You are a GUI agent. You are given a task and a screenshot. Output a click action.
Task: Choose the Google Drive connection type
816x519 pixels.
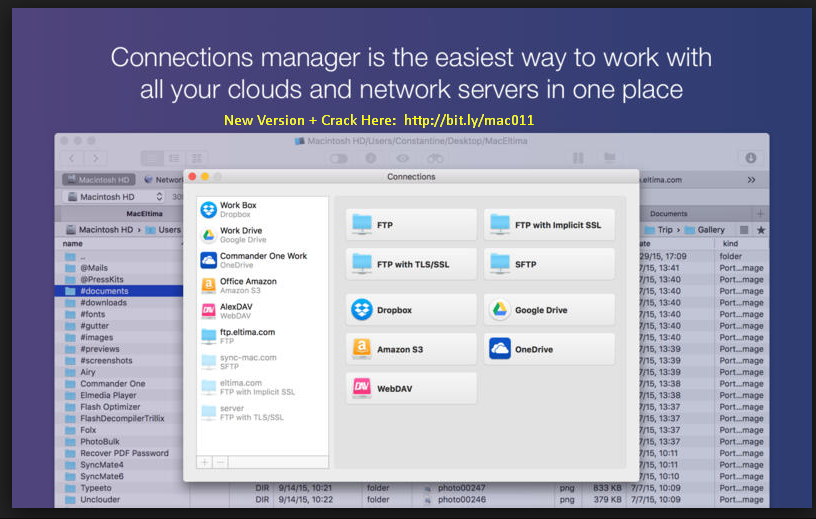[x=549, y=310]
